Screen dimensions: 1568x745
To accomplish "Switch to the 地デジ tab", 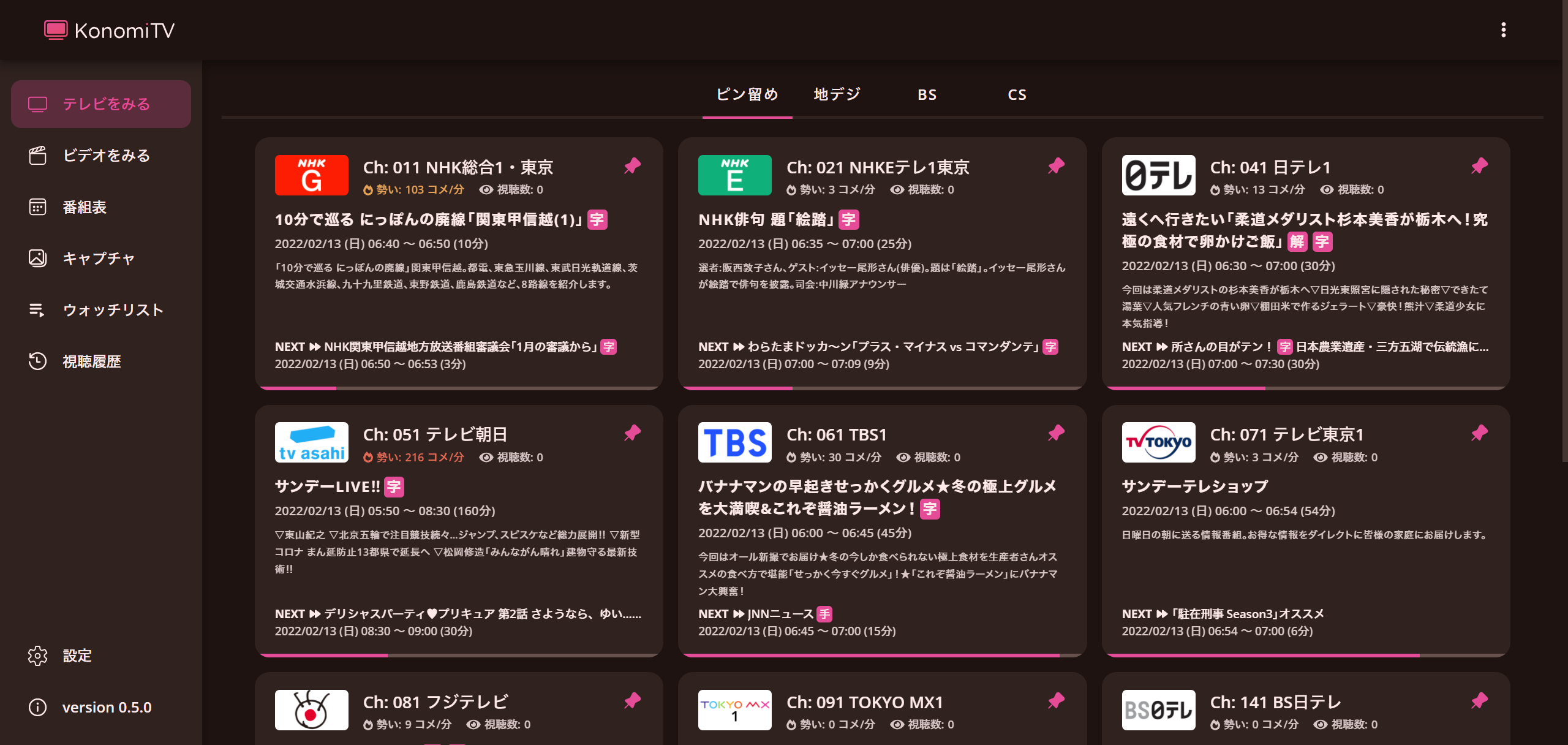I will coord(837,94).
